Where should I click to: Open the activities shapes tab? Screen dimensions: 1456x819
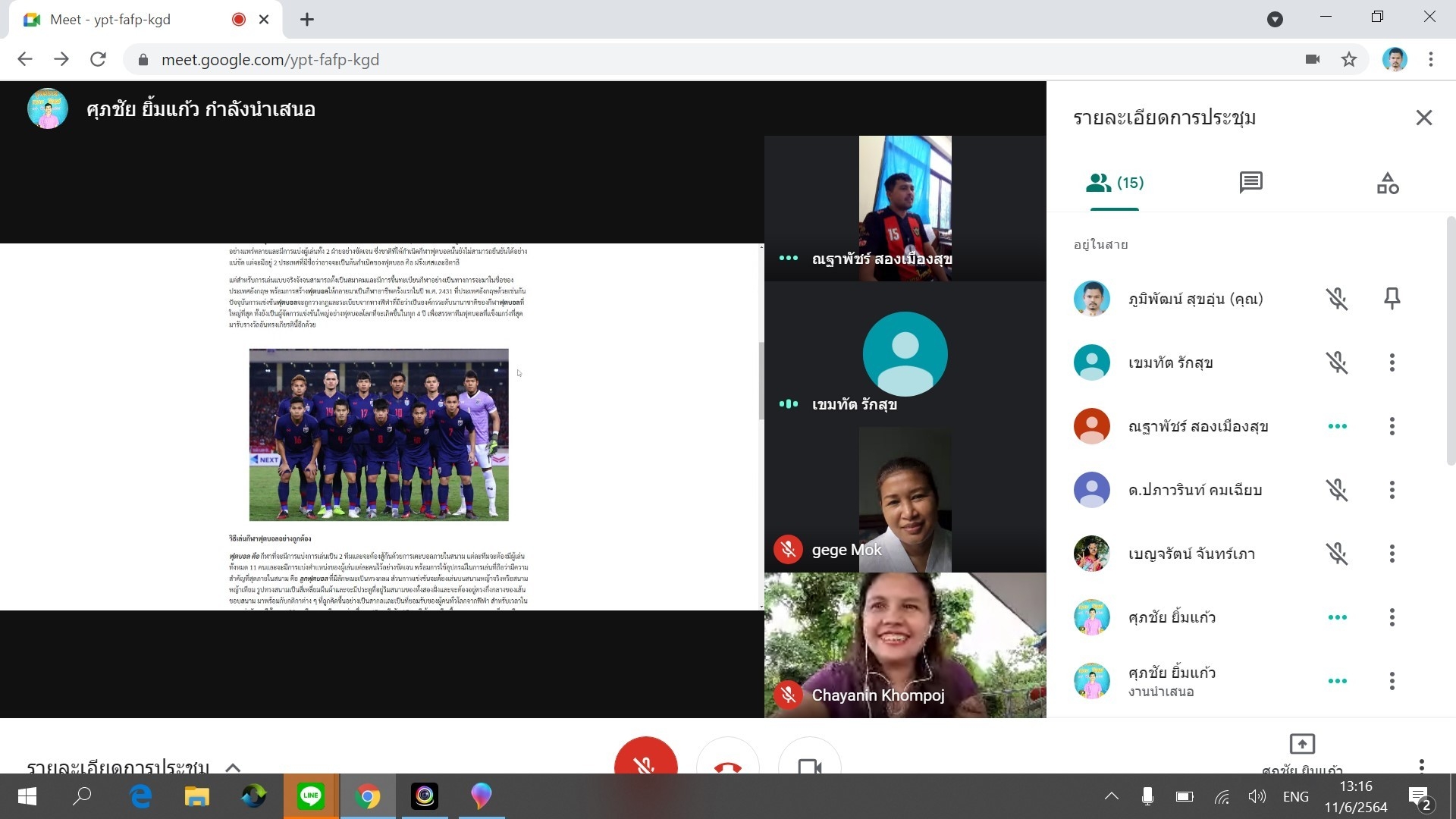pyautogui.click(x=1387, y=183)
